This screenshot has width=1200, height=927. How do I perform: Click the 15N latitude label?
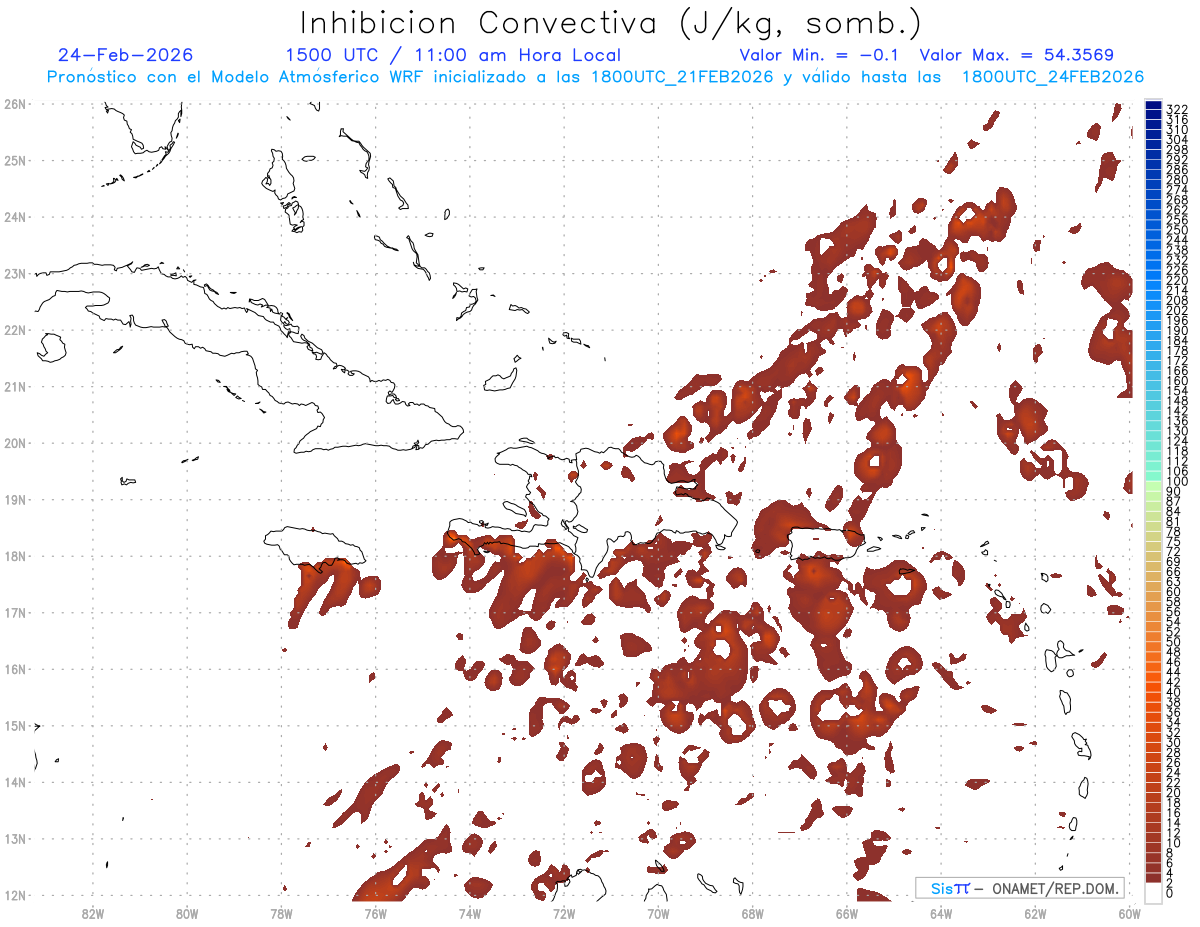(15, 725)
